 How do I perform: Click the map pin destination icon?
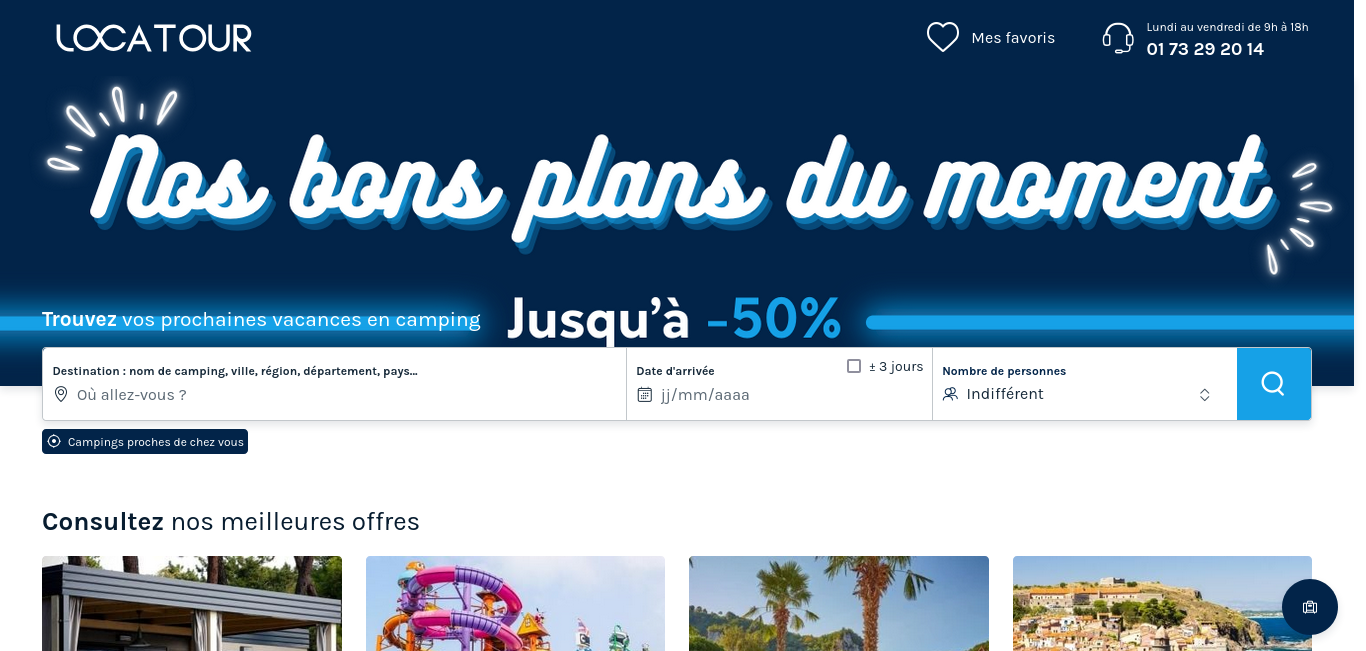coord(61,394)
